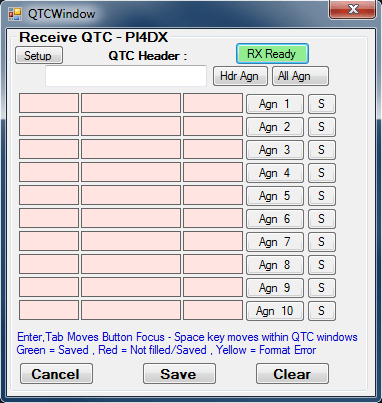Click the S button beside Agn 8

(322, 265)
